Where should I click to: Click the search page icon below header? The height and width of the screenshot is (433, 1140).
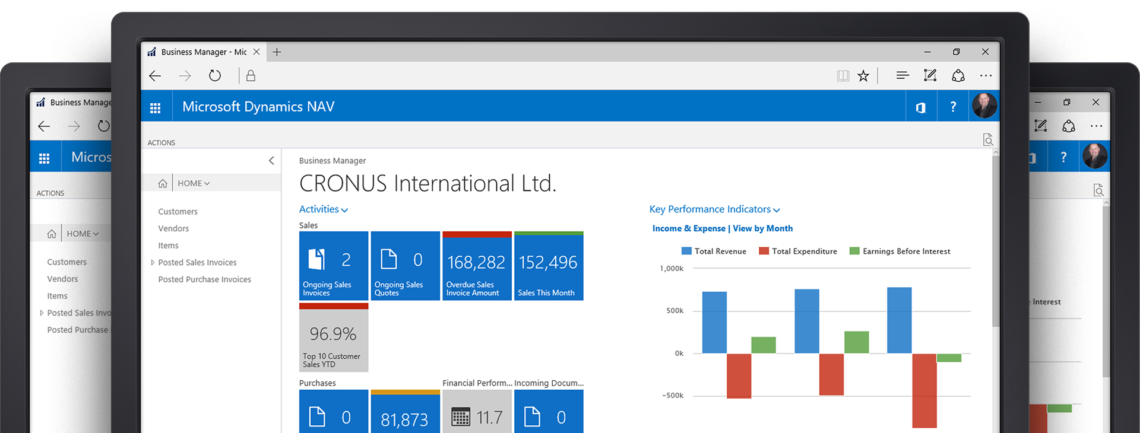tap(987, 140)
